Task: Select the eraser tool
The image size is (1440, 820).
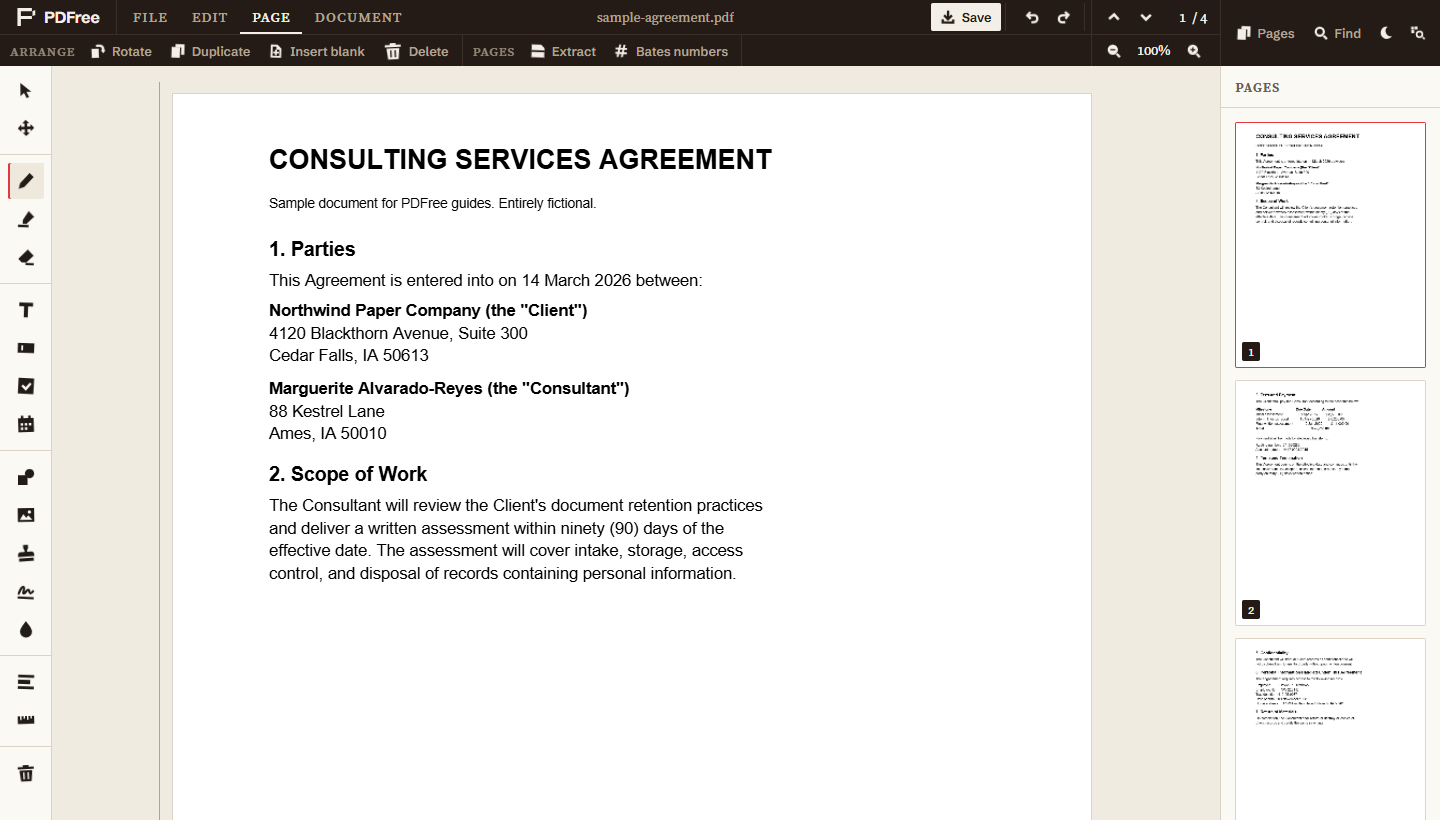Action: tap(26, 257)
